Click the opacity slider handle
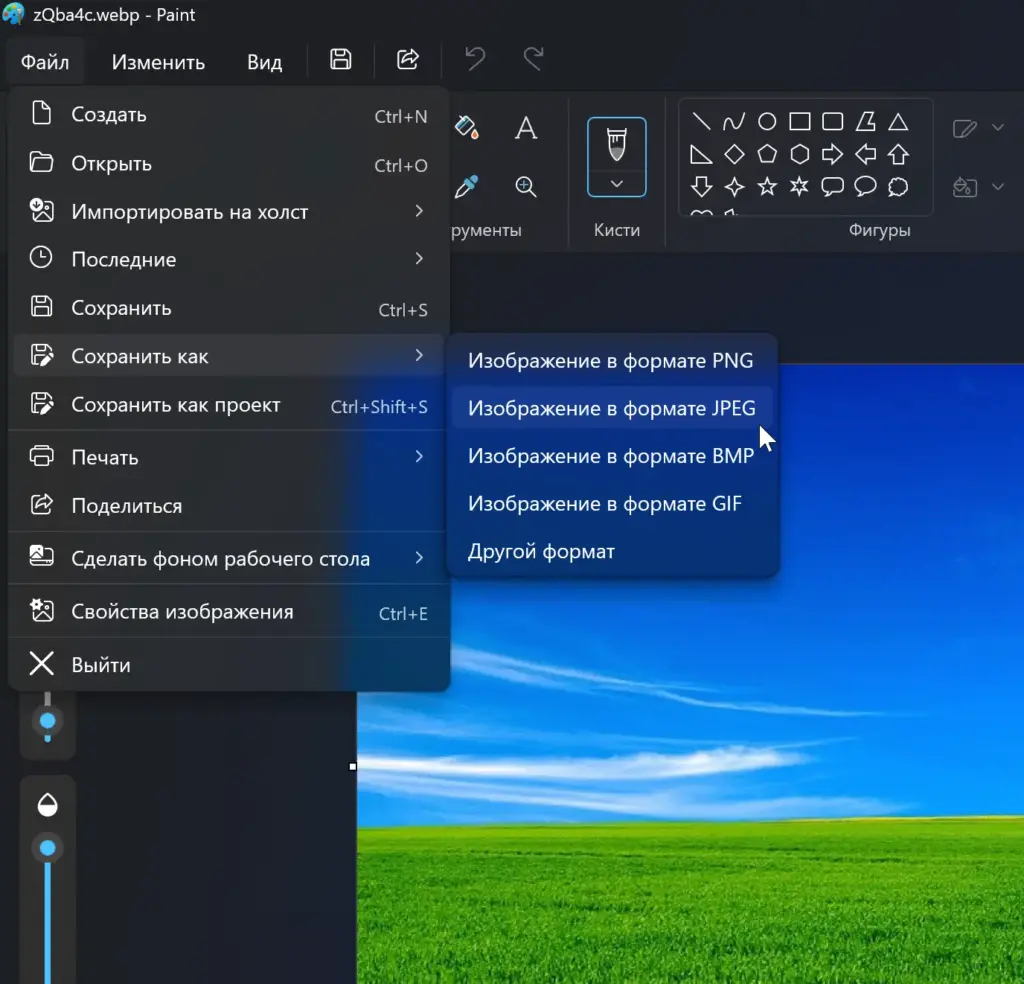The image size is (1024, 984). click(x=47, y=848)
